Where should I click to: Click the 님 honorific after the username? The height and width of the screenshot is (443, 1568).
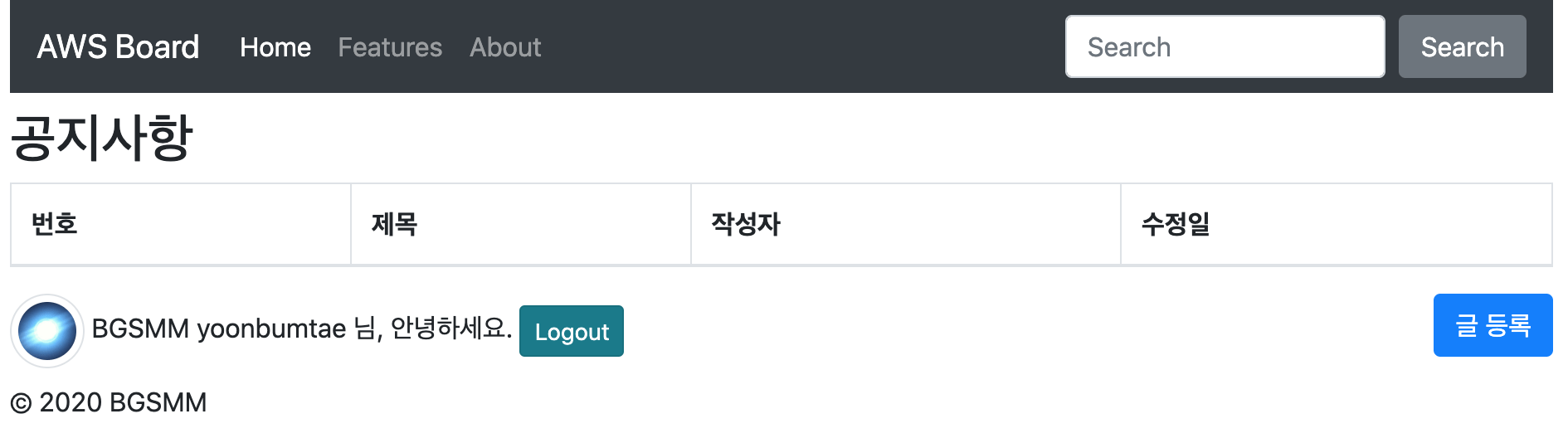pos(366,329)
